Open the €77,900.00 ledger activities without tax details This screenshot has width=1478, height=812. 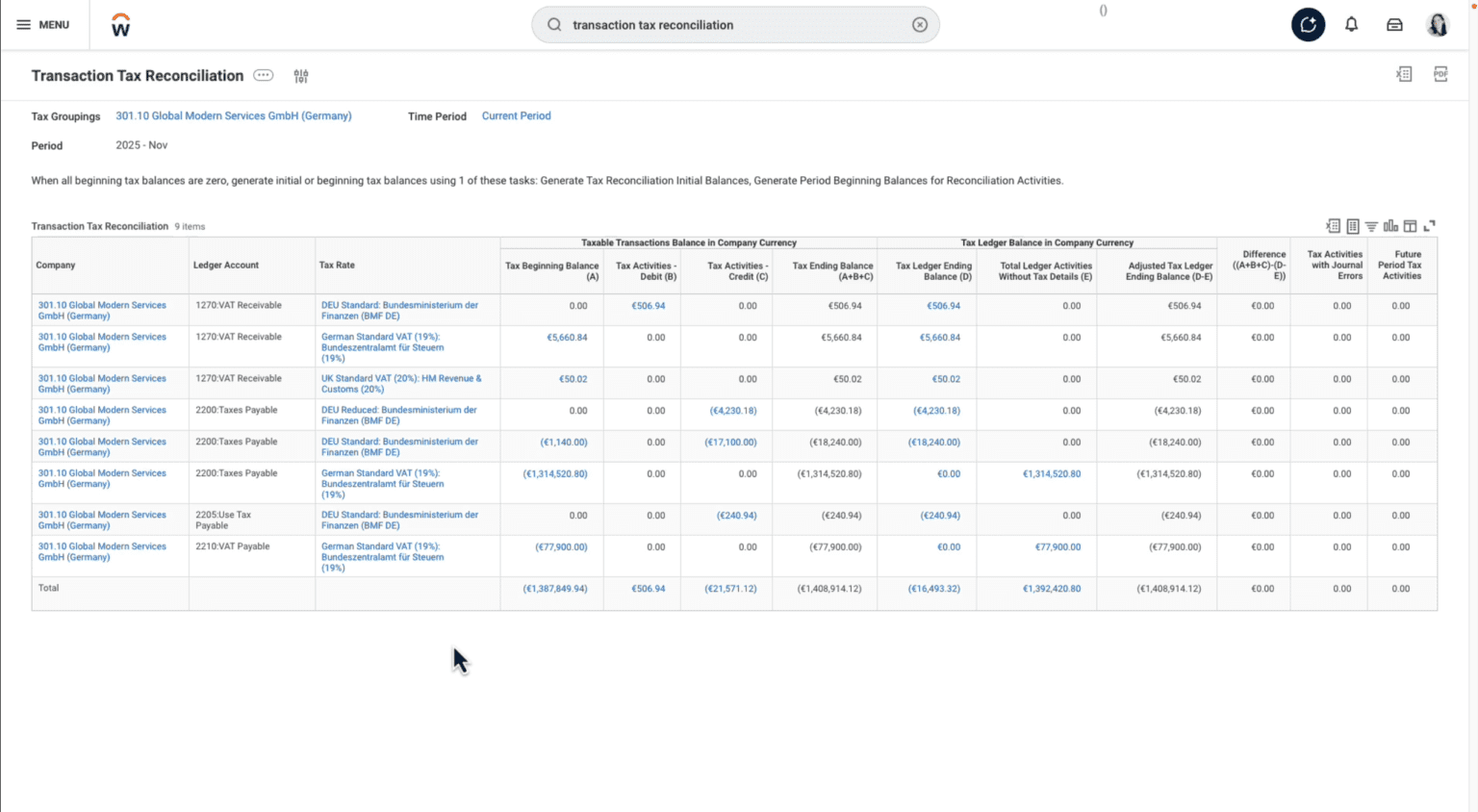1058,547
